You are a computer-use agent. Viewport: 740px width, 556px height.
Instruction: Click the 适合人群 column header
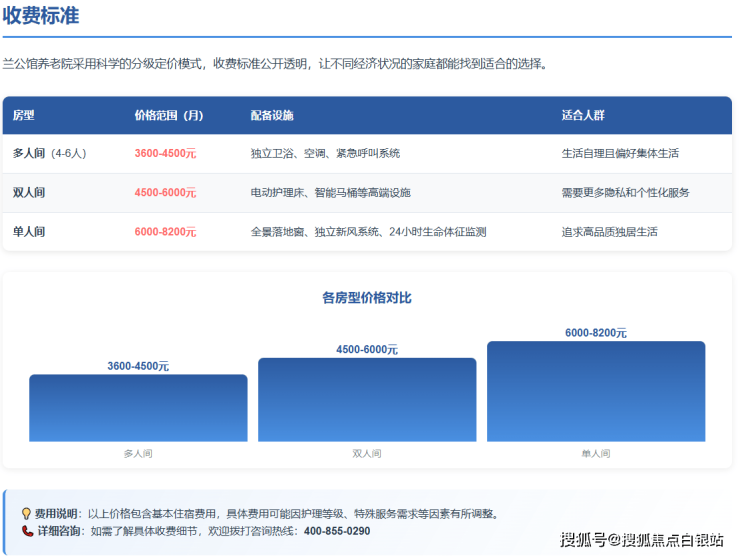pos(583,116)
